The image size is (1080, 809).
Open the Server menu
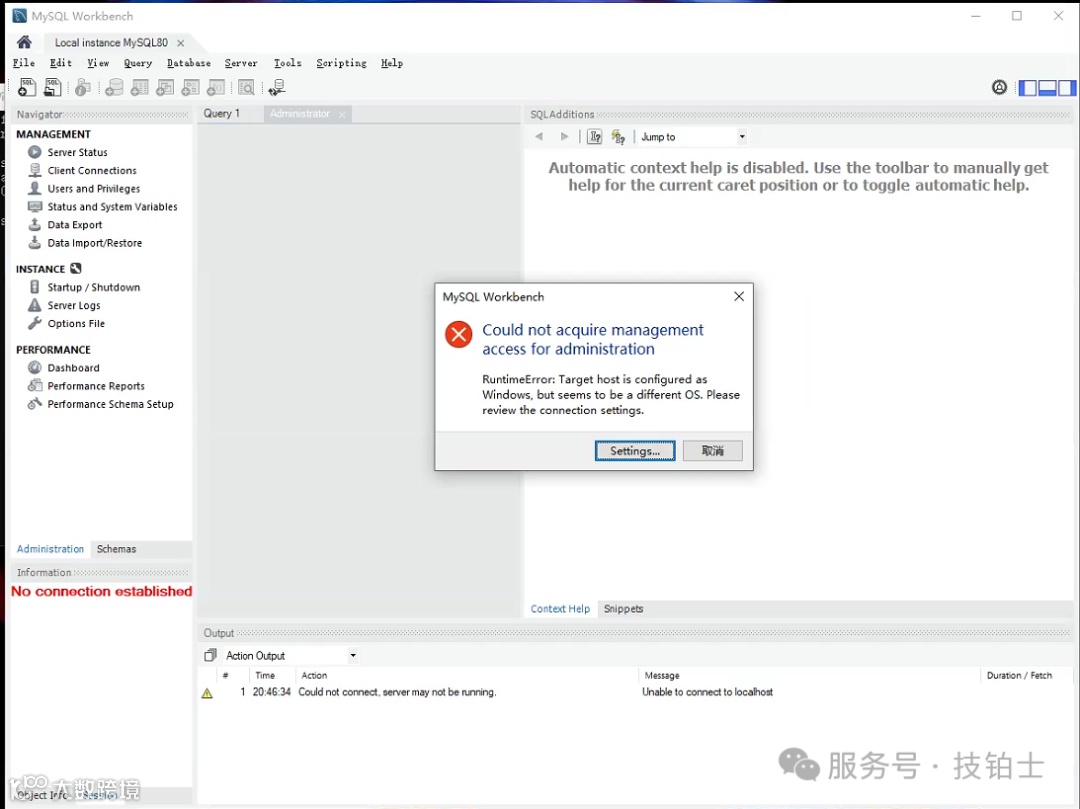(241, 63)
